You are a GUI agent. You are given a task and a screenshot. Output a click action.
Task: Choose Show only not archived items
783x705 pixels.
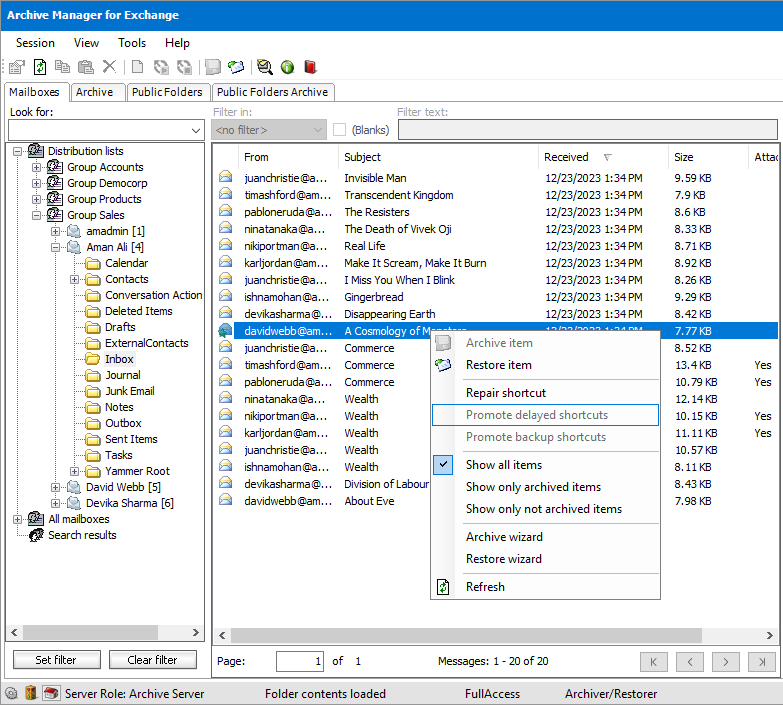[544, 509]
